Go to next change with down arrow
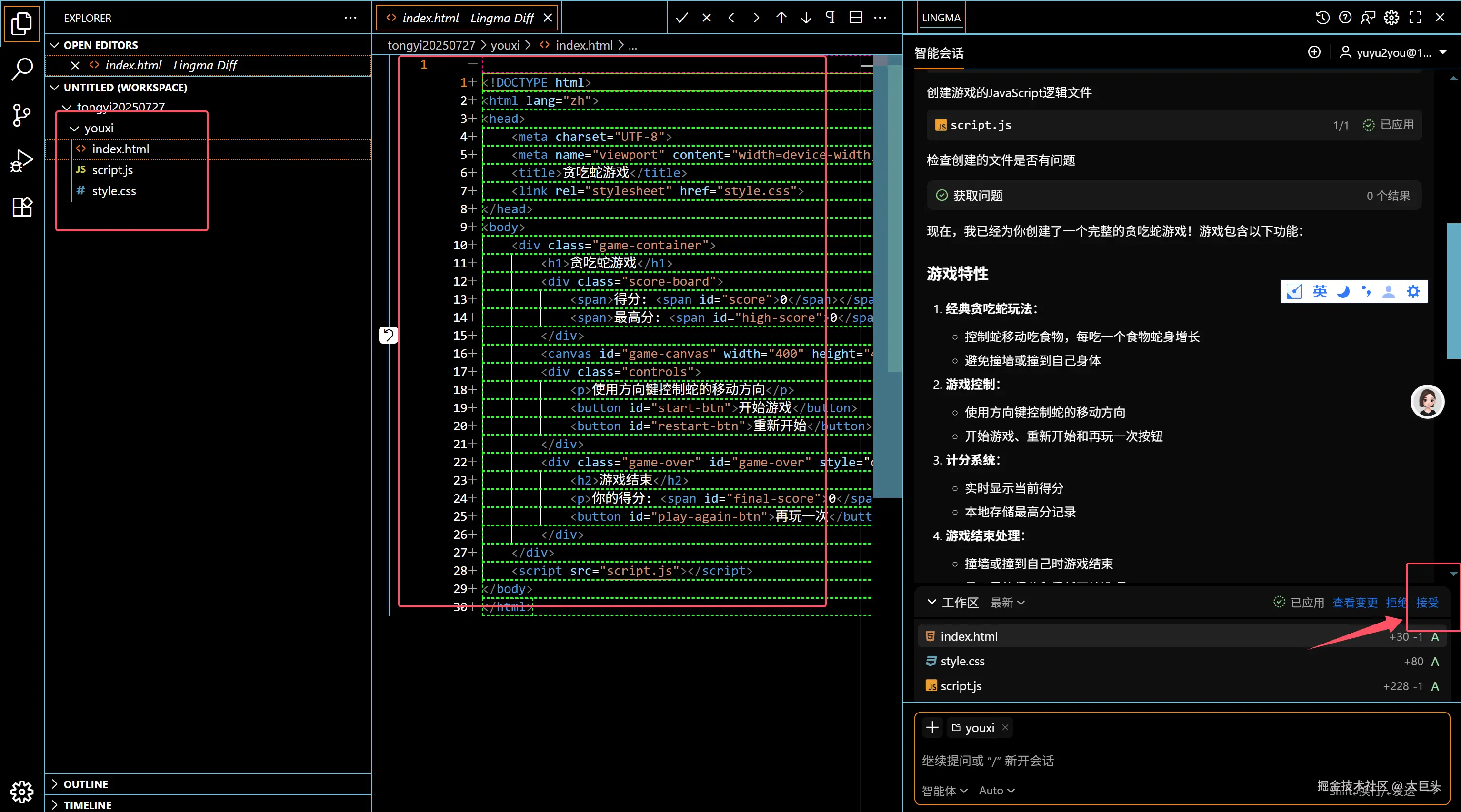Screen dimensions: 1461x812 806,18
